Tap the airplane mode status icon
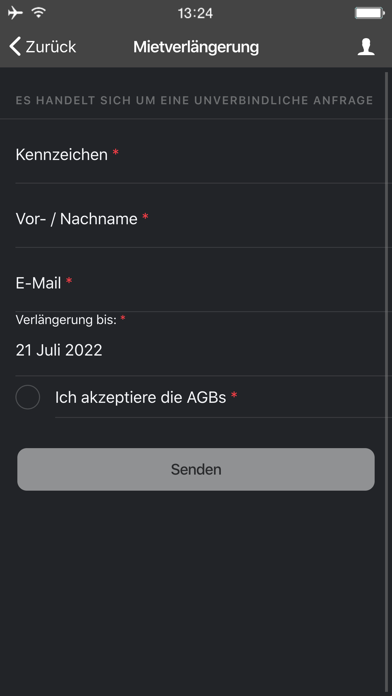 [16, 13]
